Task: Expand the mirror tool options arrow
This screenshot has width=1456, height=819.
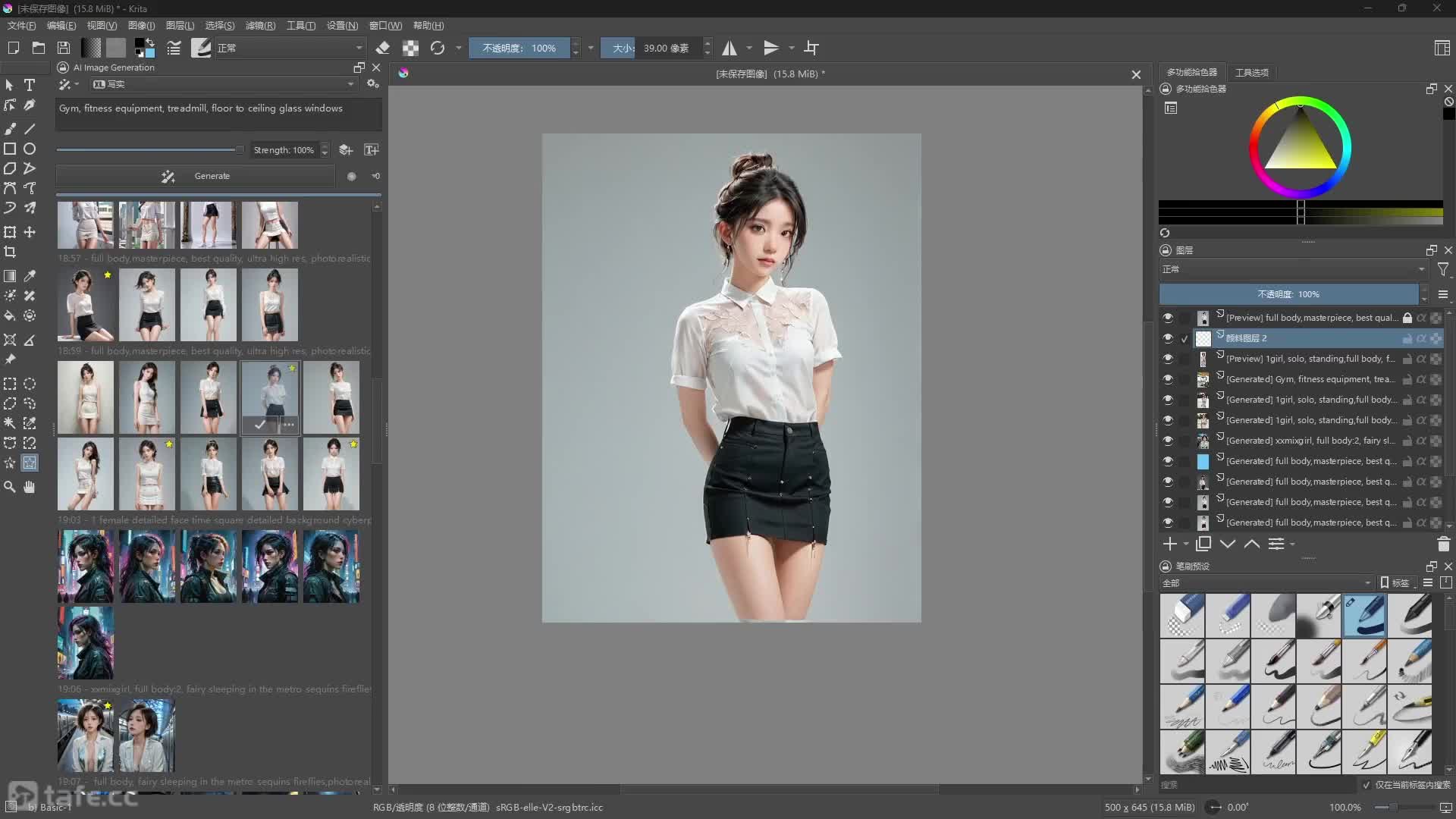Action: point(749,48)
